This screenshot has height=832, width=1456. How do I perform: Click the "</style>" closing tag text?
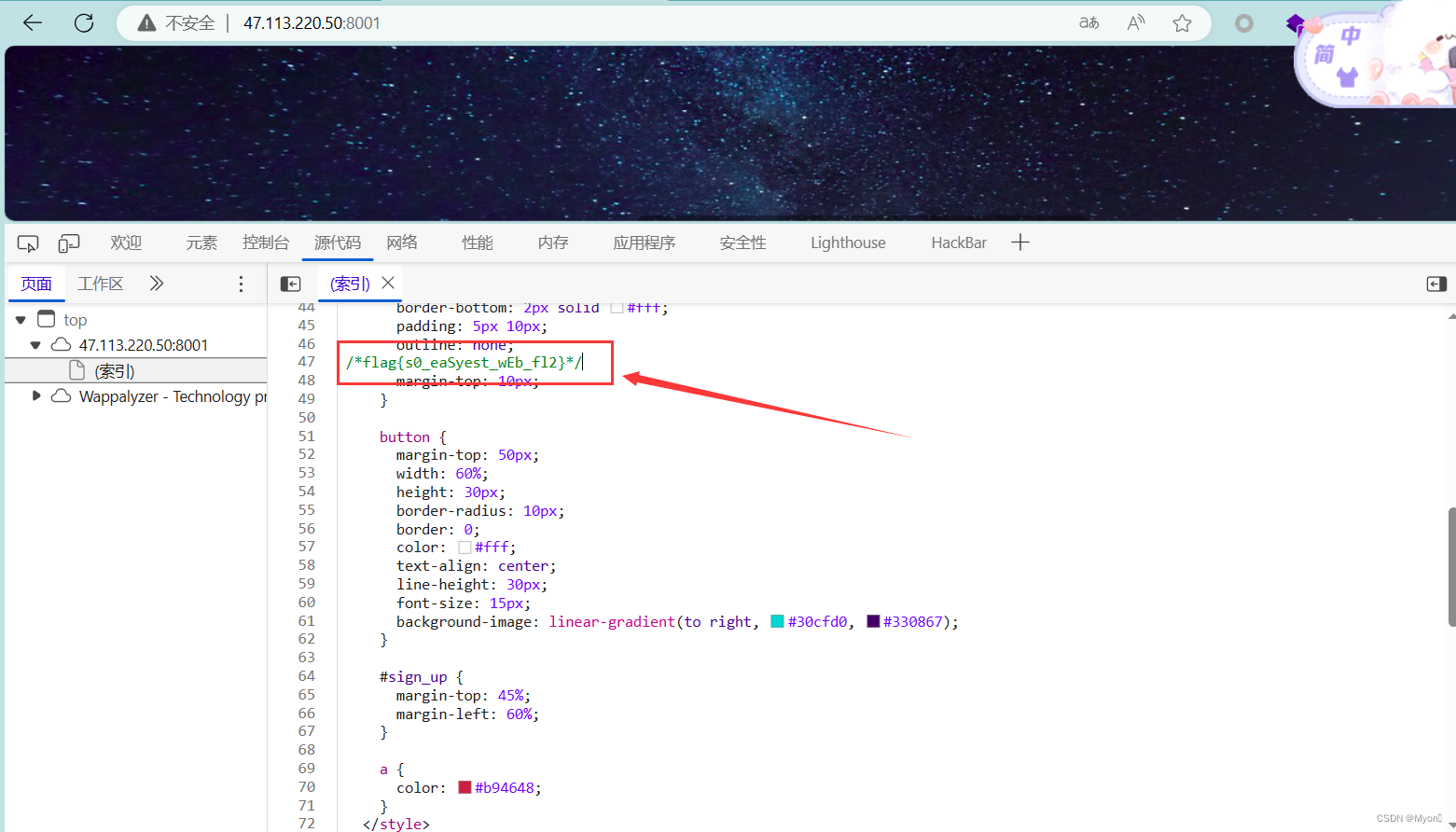click(396, 824)
